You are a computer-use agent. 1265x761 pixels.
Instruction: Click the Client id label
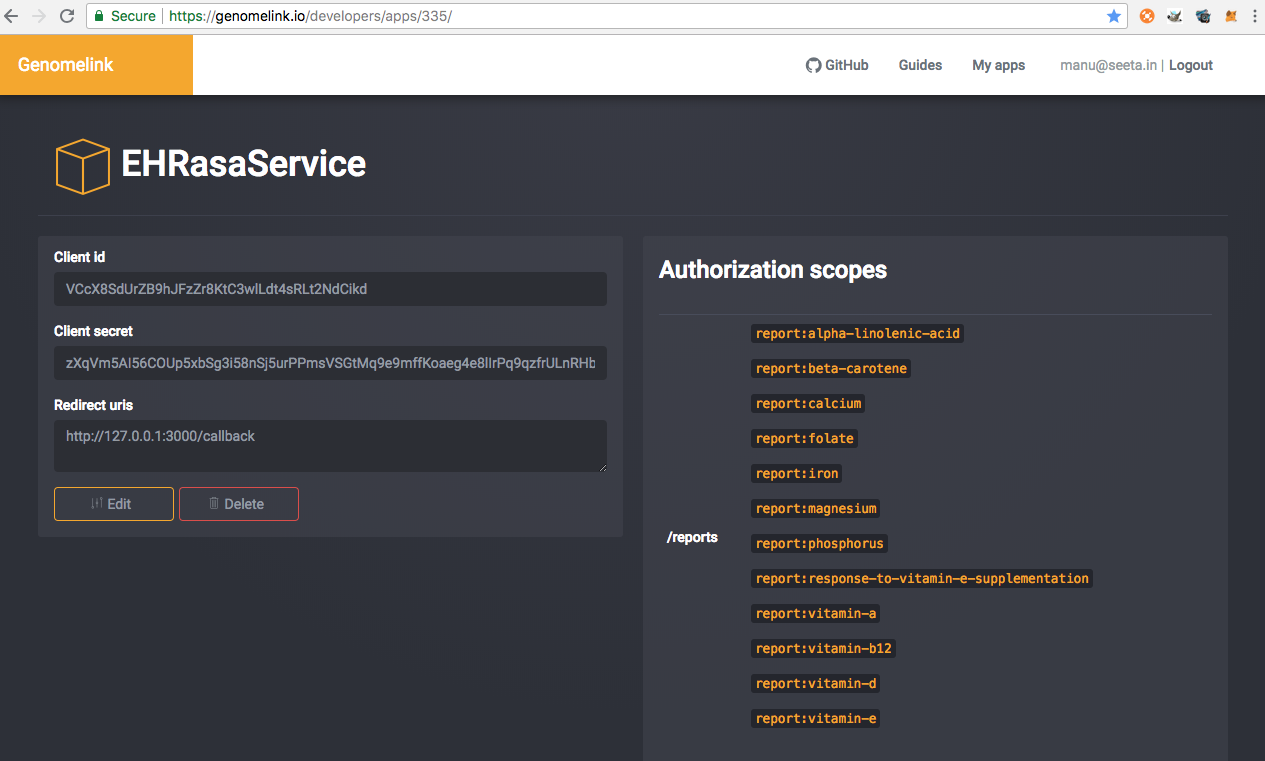(80, 257)
